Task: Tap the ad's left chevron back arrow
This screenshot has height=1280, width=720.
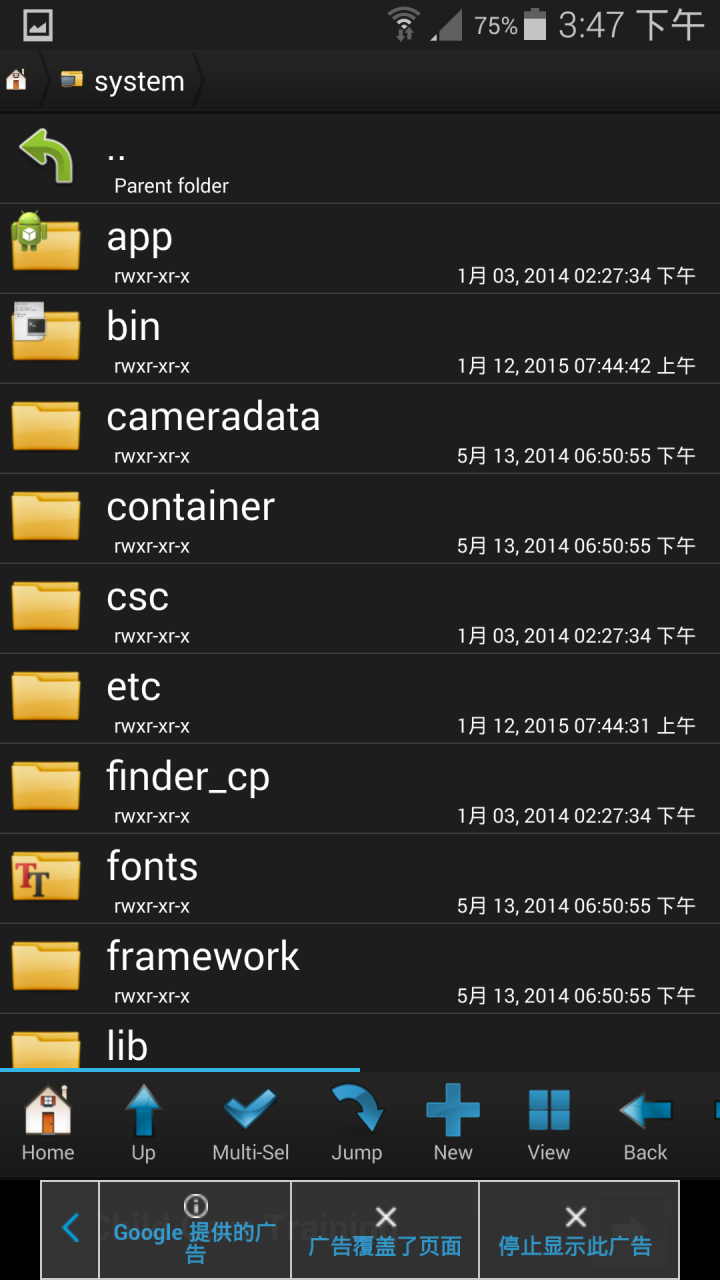Action: tap(70, 1229)
